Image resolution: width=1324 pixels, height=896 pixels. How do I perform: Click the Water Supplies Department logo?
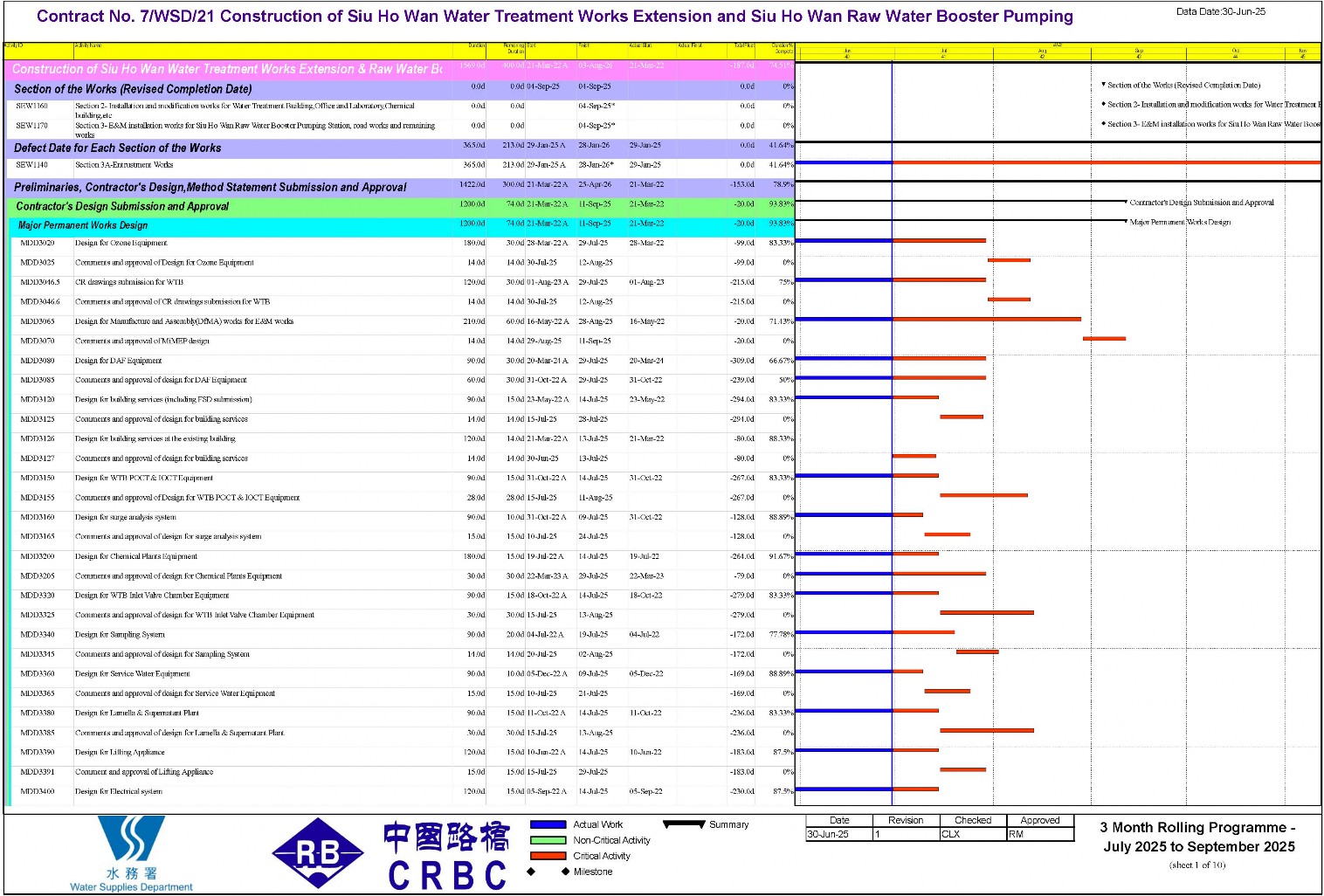click(131, 853)
